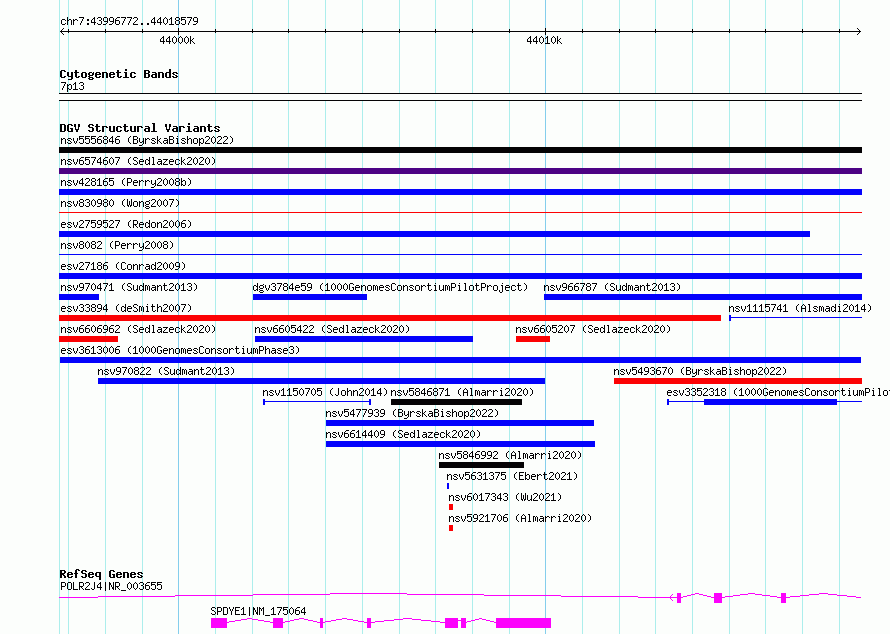Image resolution: width=890 pixels, height=634 pixels.
Task: Select the nsv6614409 blue bar
Action: click(460, 444)
